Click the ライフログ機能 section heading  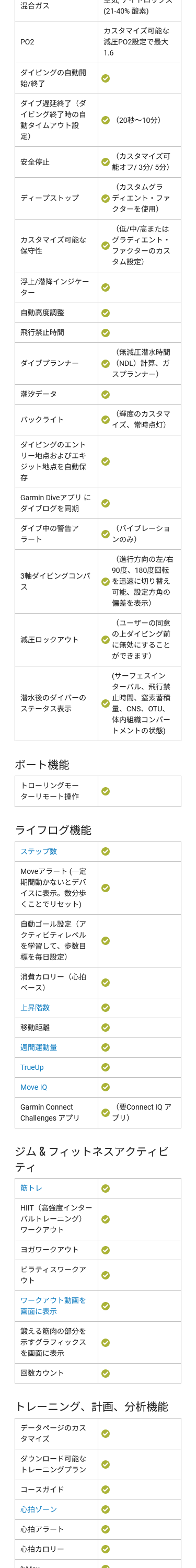(53, 829)
